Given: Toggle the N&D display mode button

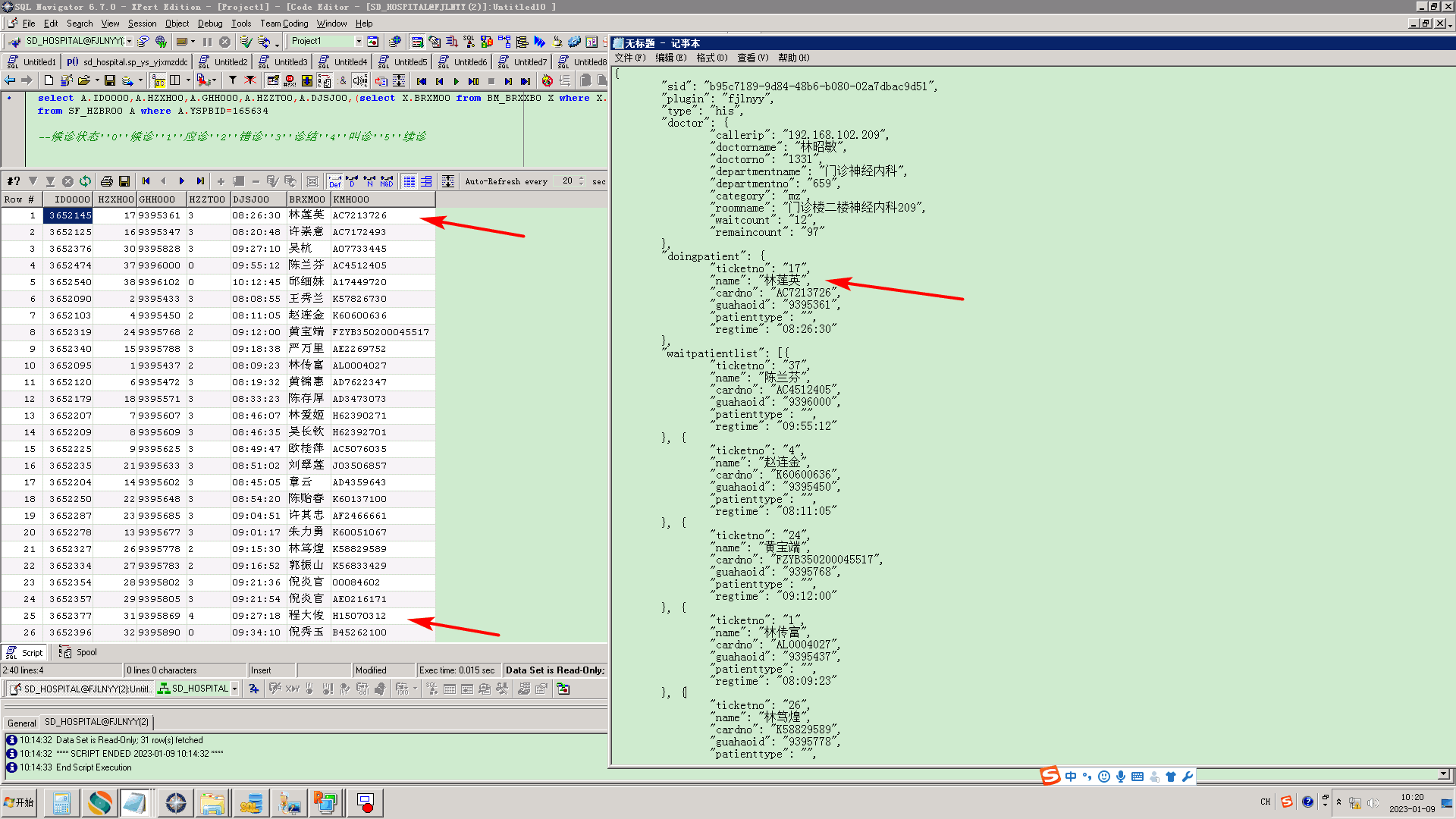Looking at the screenshot, I should (387, 181).
